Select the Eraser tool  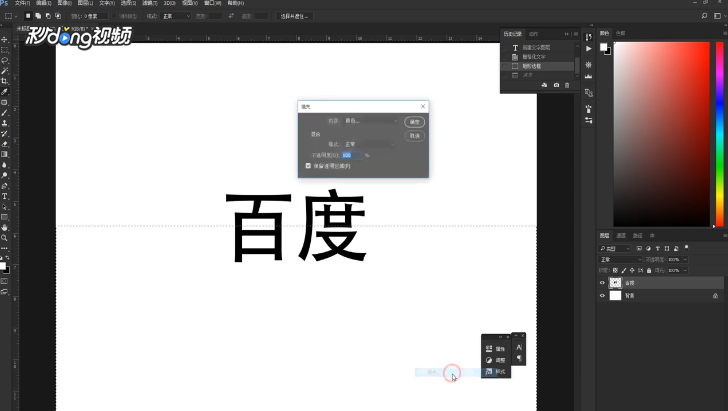[5, 144]
